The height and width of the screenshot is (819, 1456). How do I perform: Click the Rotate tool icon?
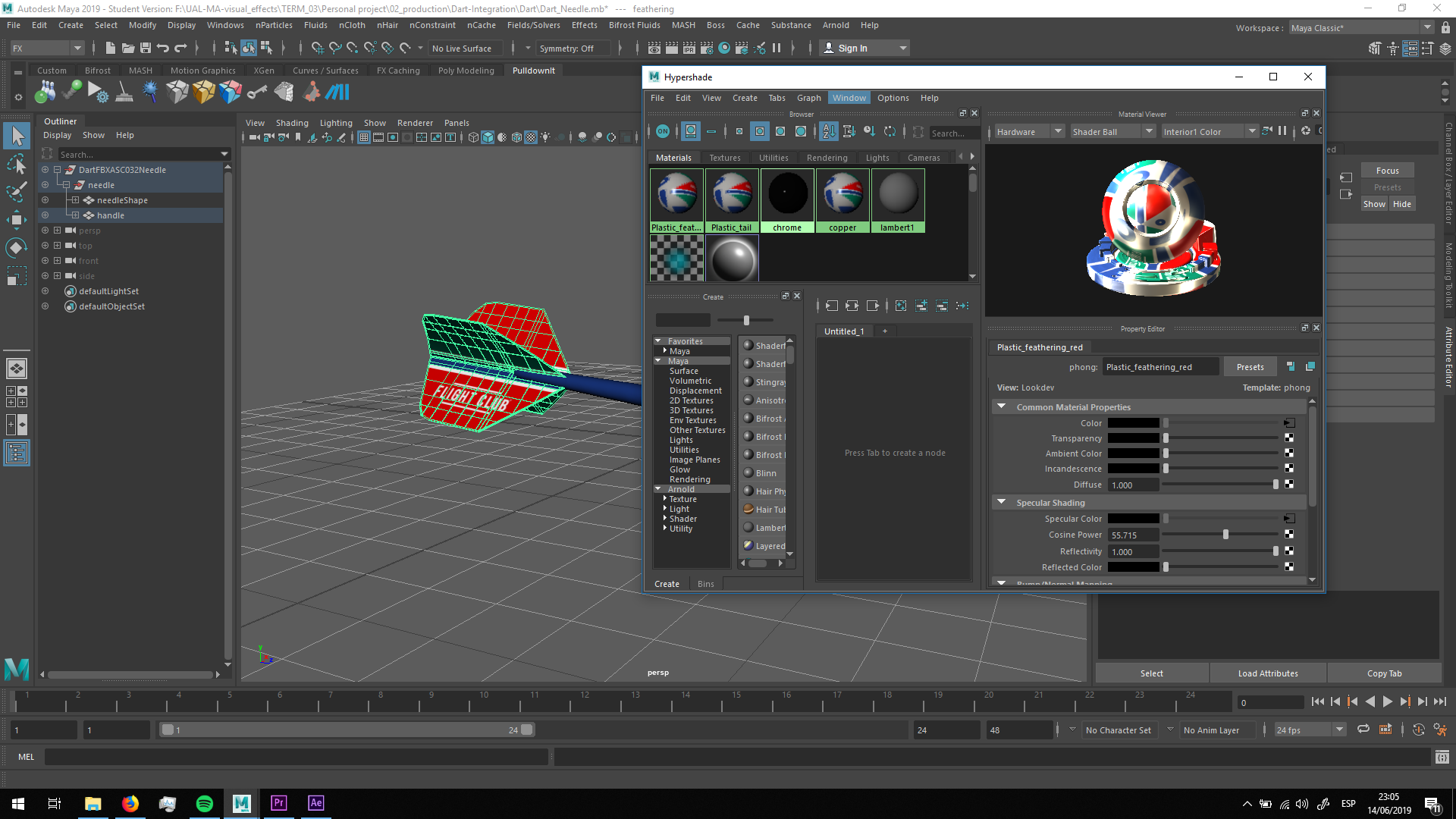point(17,248)
